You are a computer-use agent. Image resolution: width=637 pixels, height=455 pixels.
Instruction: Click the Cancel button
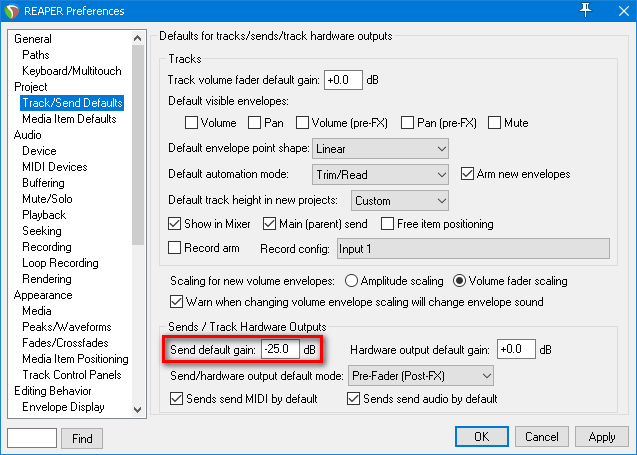coord(542,437)
